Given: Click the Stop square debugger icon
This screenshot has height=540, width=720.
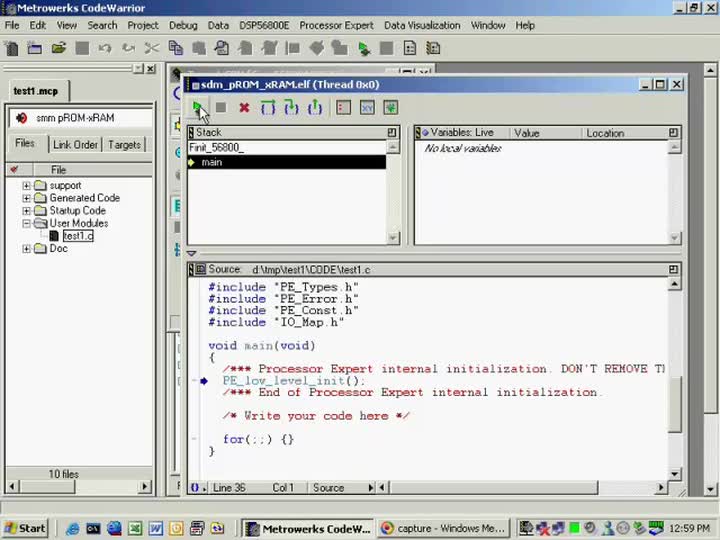Looking at the screenshot, I should click(221, 107).
